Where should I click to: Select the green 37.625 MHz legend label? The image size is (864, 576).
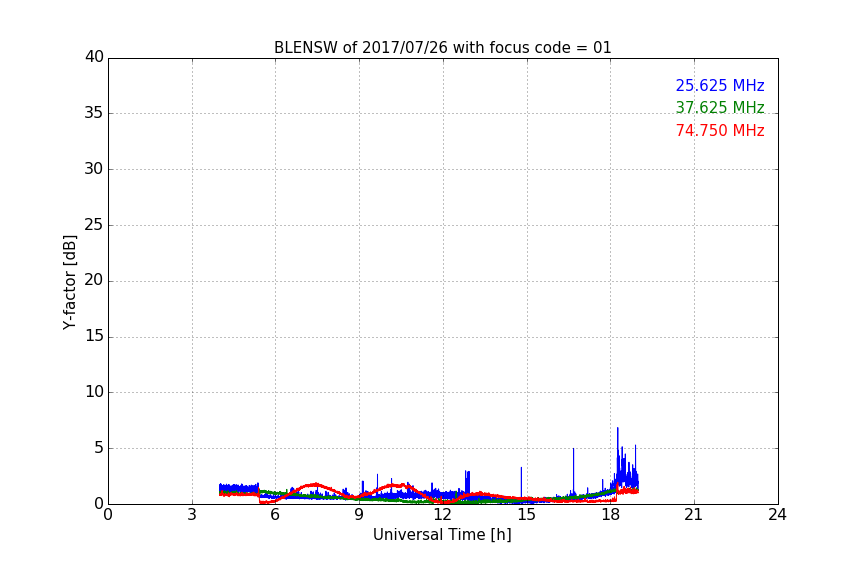(x=720, y=107)
